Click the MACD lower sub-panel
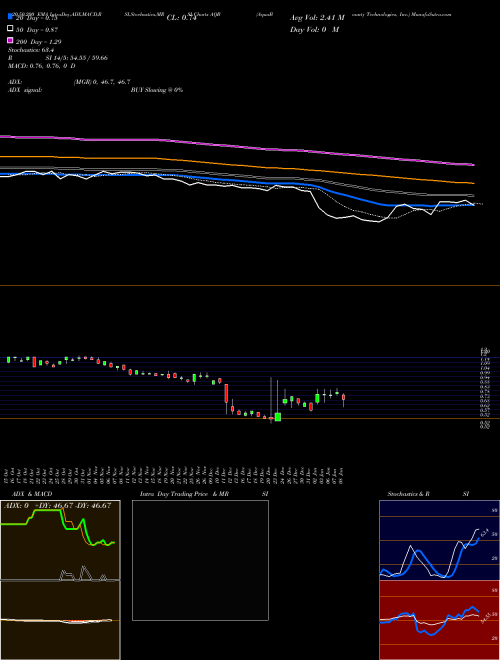Viewport: 500px width, 660px height. [x=60, y=620]
